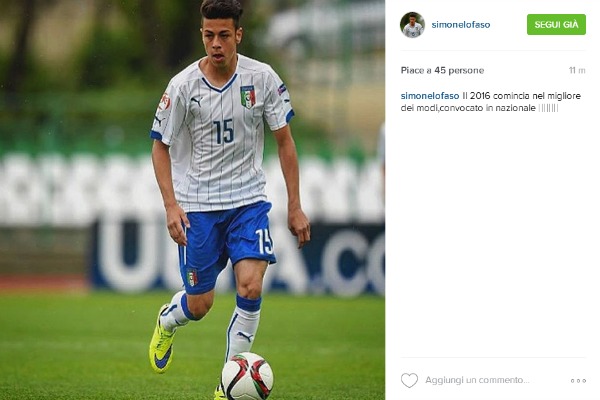600x400 pixels.
Task: Click the number 15 on blue shorts
Action: (264, 242)
